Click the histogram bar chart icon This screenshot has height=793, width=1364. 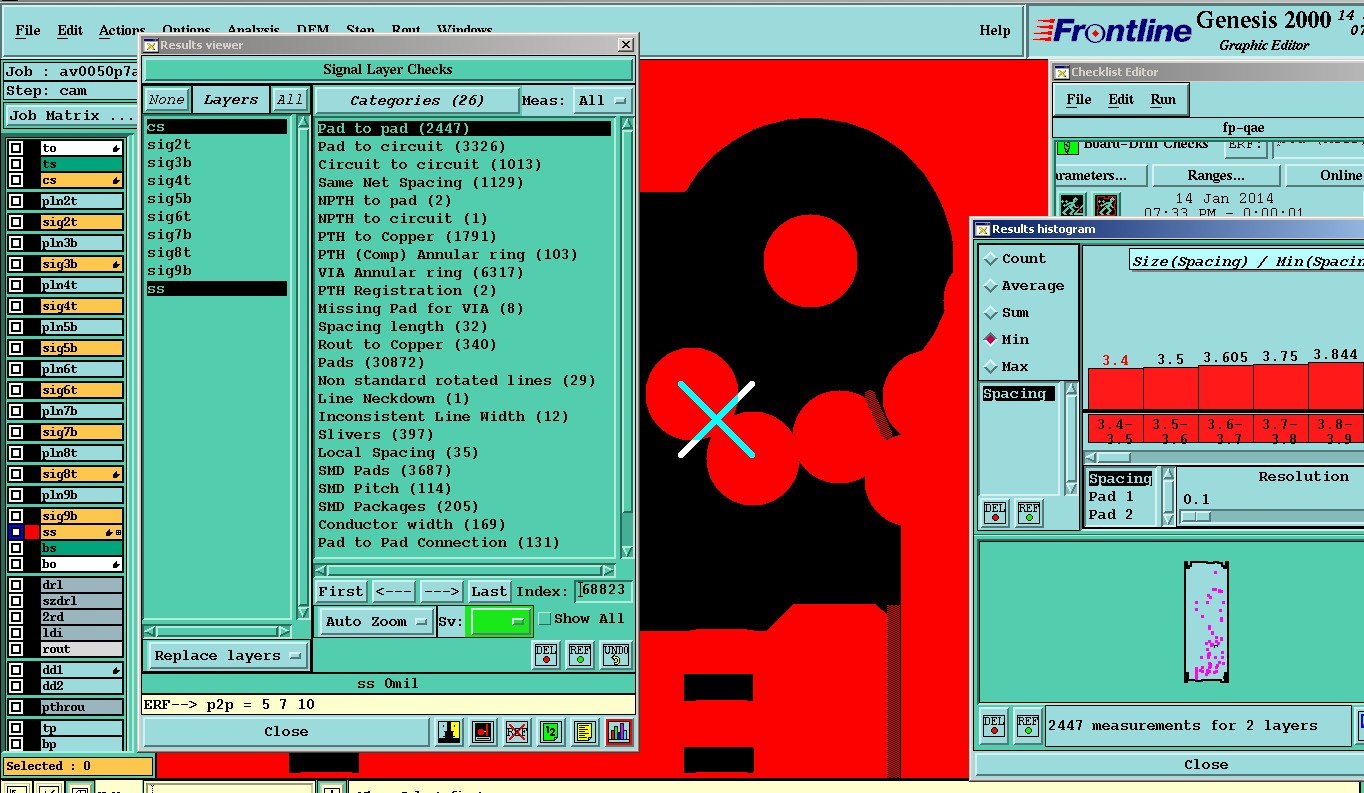[619, 732]
